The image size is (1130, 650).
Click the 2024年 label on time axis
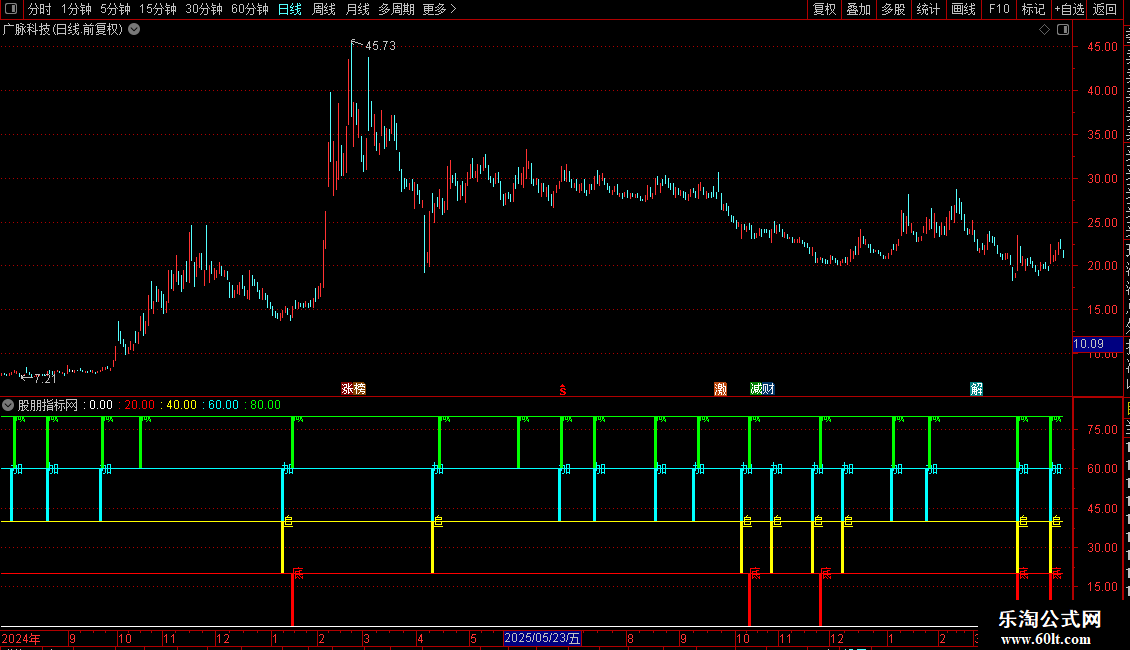(x=21, y=638)
